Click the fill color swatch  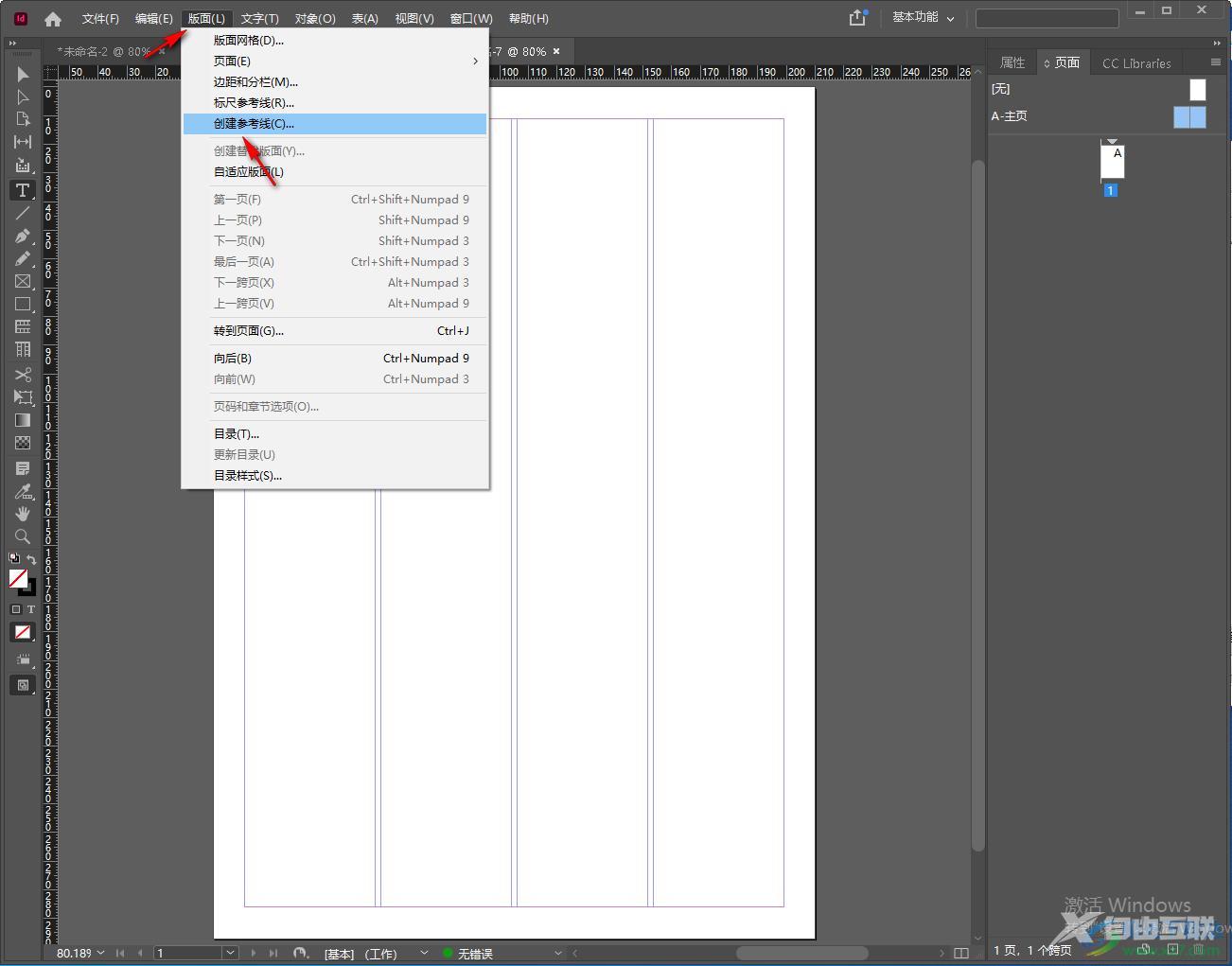click(18, 577)
